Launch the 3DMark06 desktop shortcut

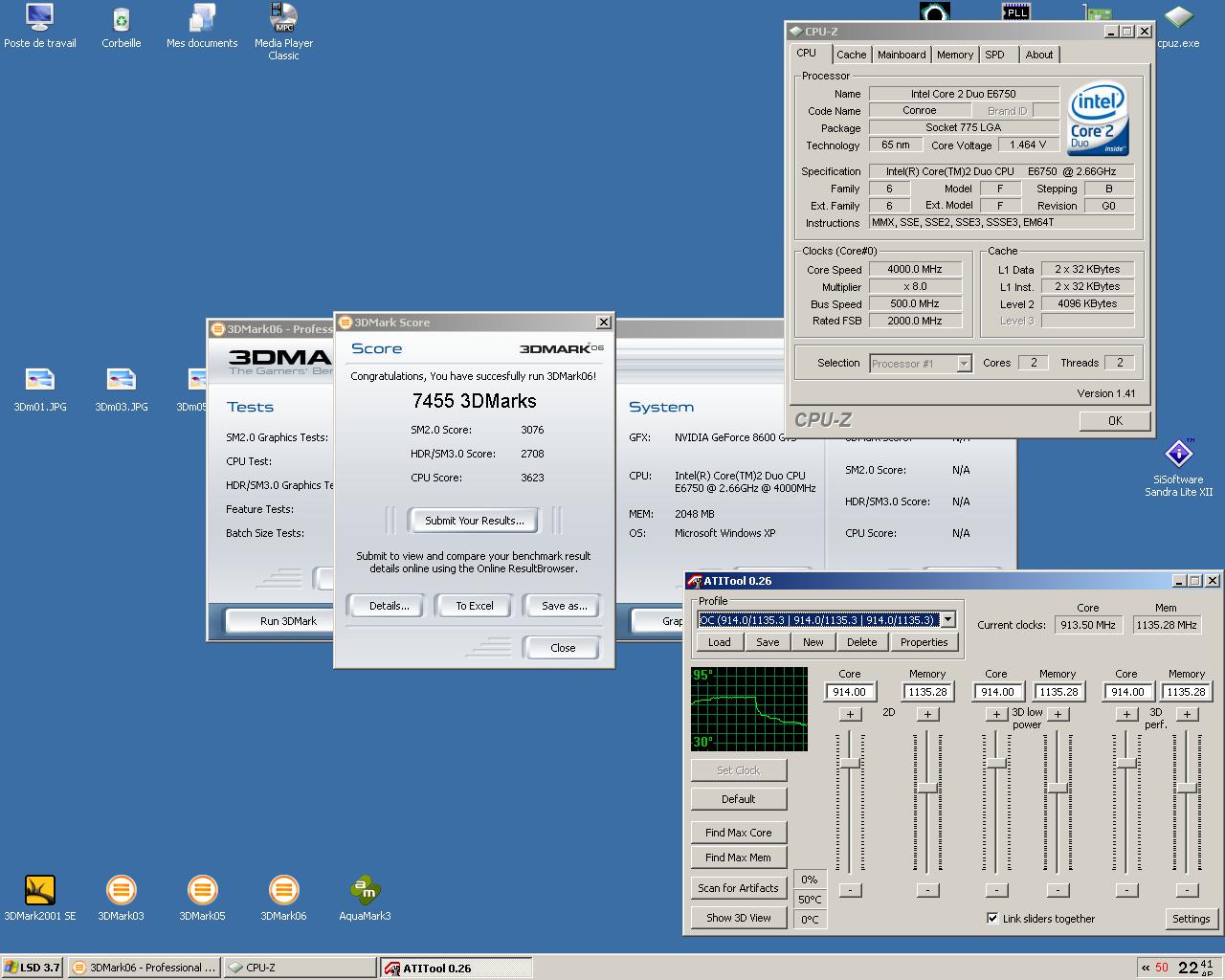[283, 898]
